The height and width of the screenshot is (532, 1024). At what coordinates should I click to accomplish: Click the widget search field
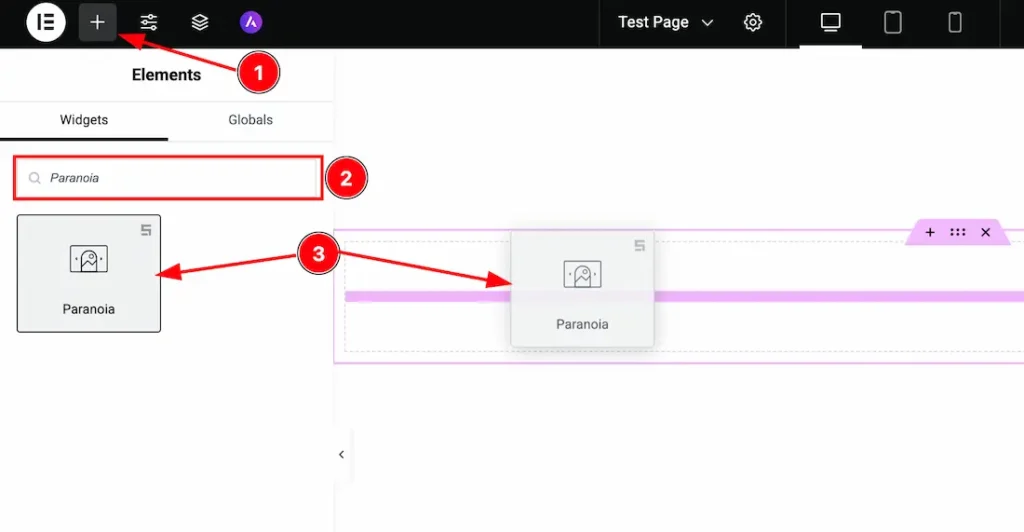coord(168,178)
